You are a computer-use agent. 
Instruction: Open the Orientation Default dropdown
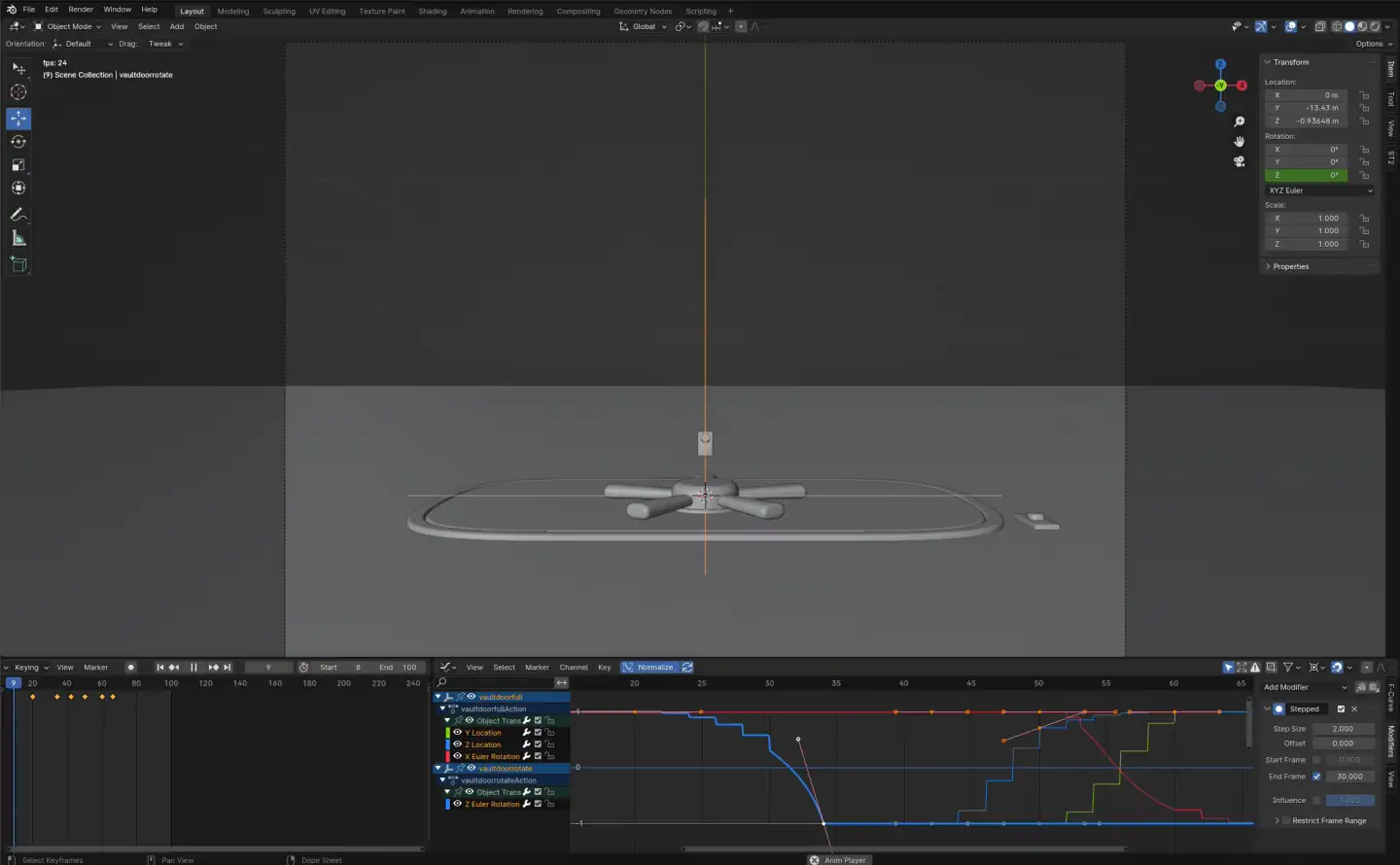click(83, 44)
